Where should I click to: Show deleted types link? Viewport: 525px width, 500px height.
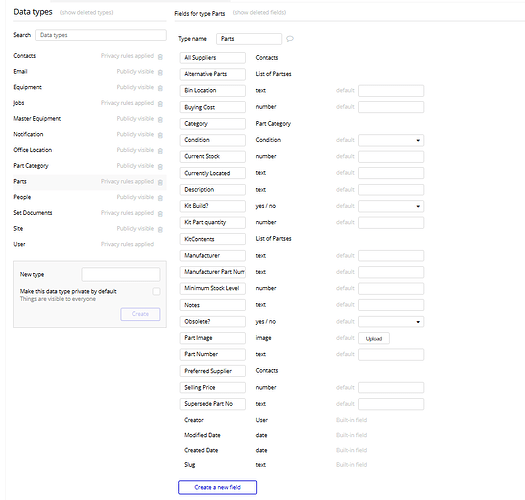[86, 13]
